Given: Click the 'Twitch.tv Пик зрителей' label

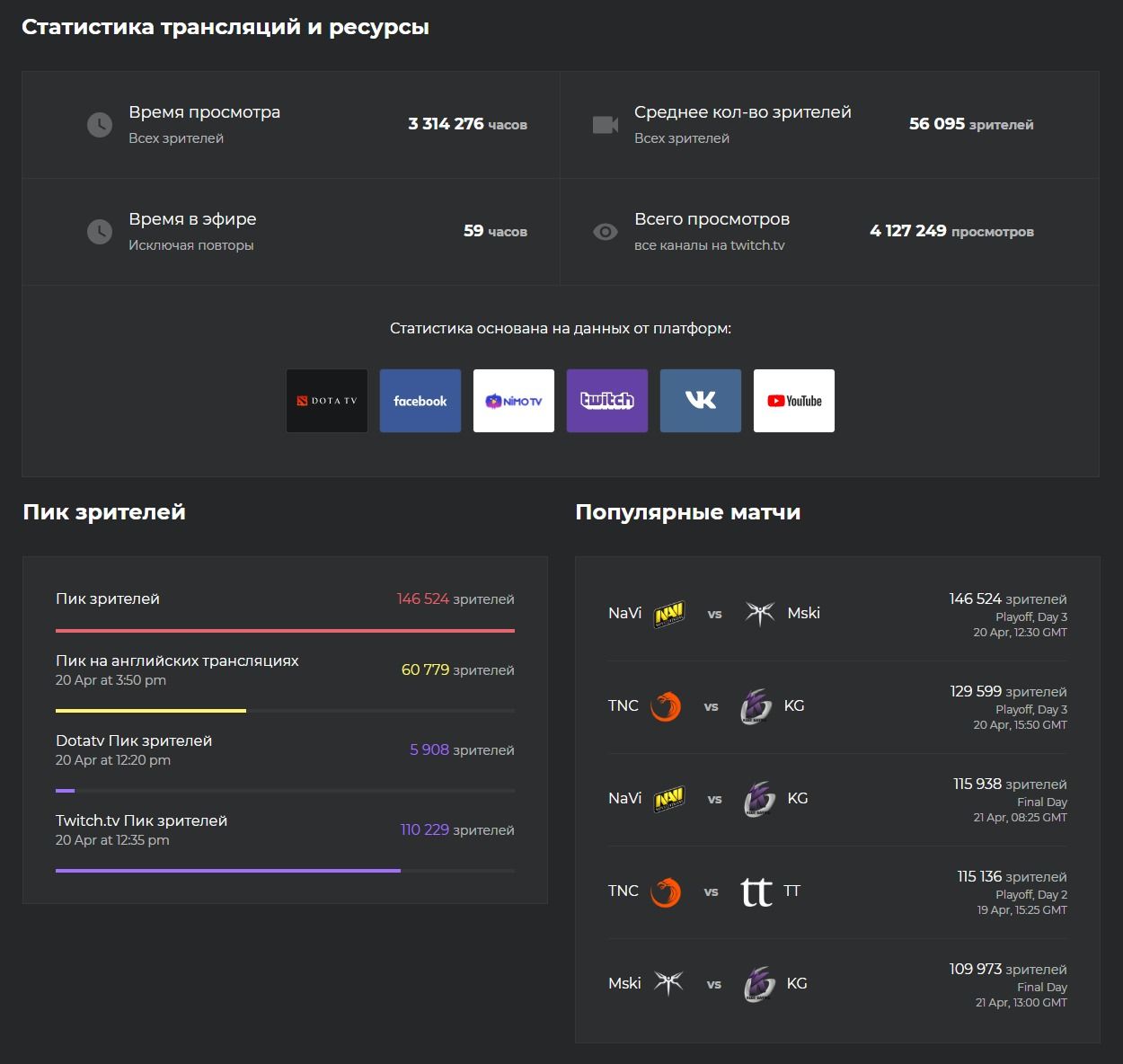Looking at the screenshot, I should 142,821.
